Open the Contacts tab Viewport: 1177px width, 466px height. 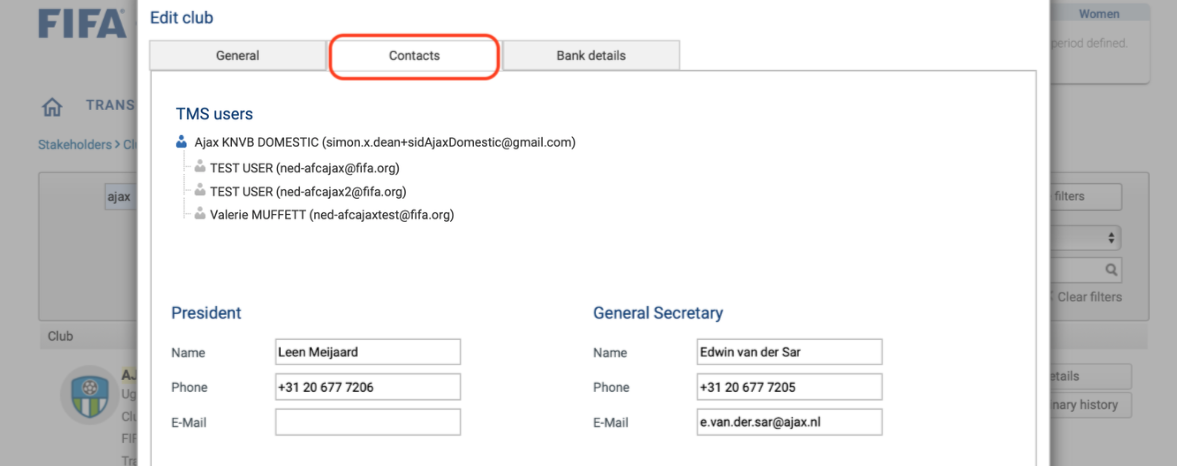[x=414, y=56]
